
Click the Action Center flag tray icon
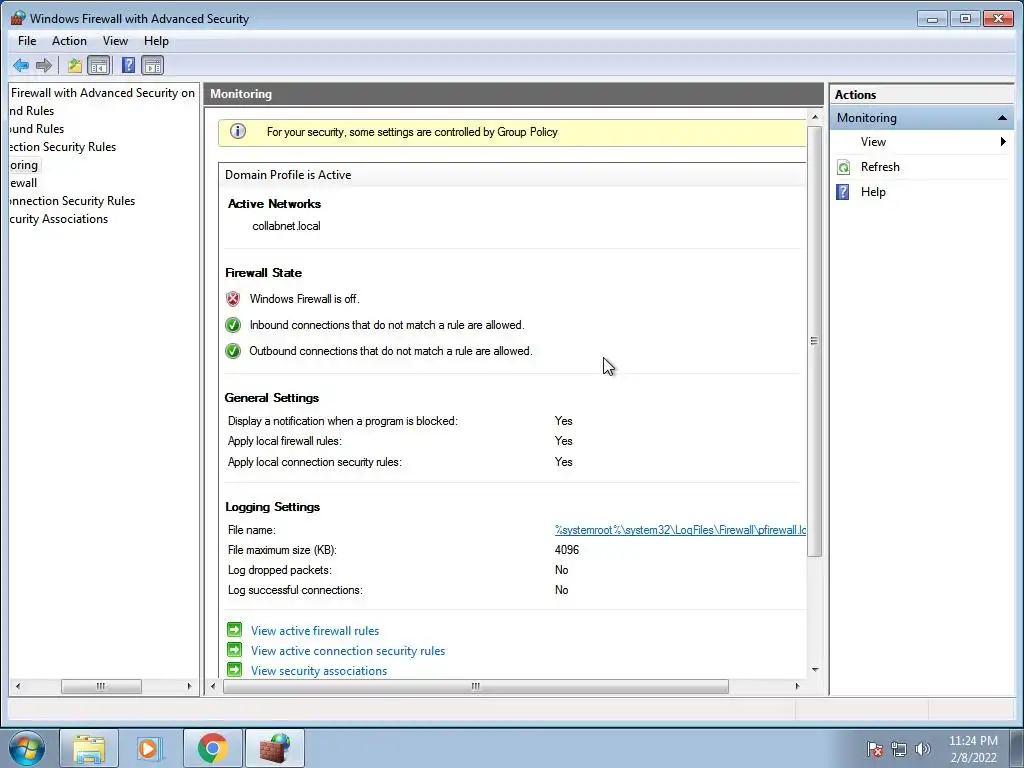pos(875,749)
